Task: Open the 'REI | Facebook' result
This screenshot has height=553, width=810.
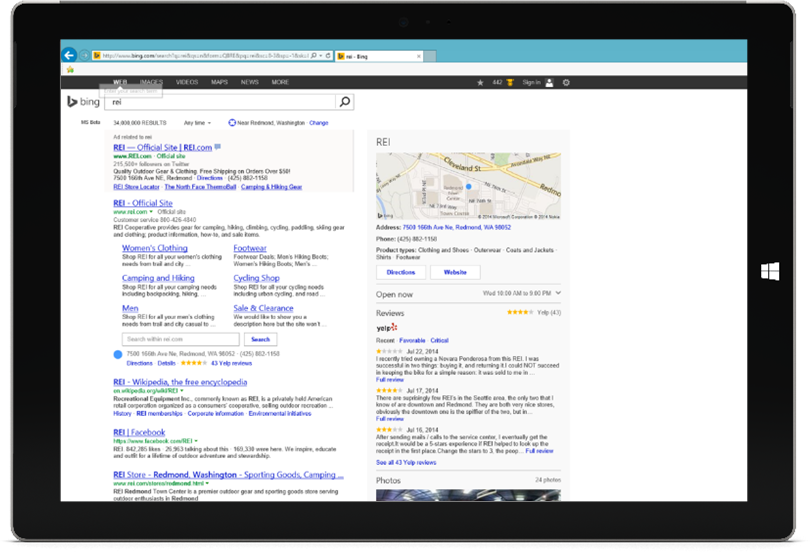Action: 139,432
